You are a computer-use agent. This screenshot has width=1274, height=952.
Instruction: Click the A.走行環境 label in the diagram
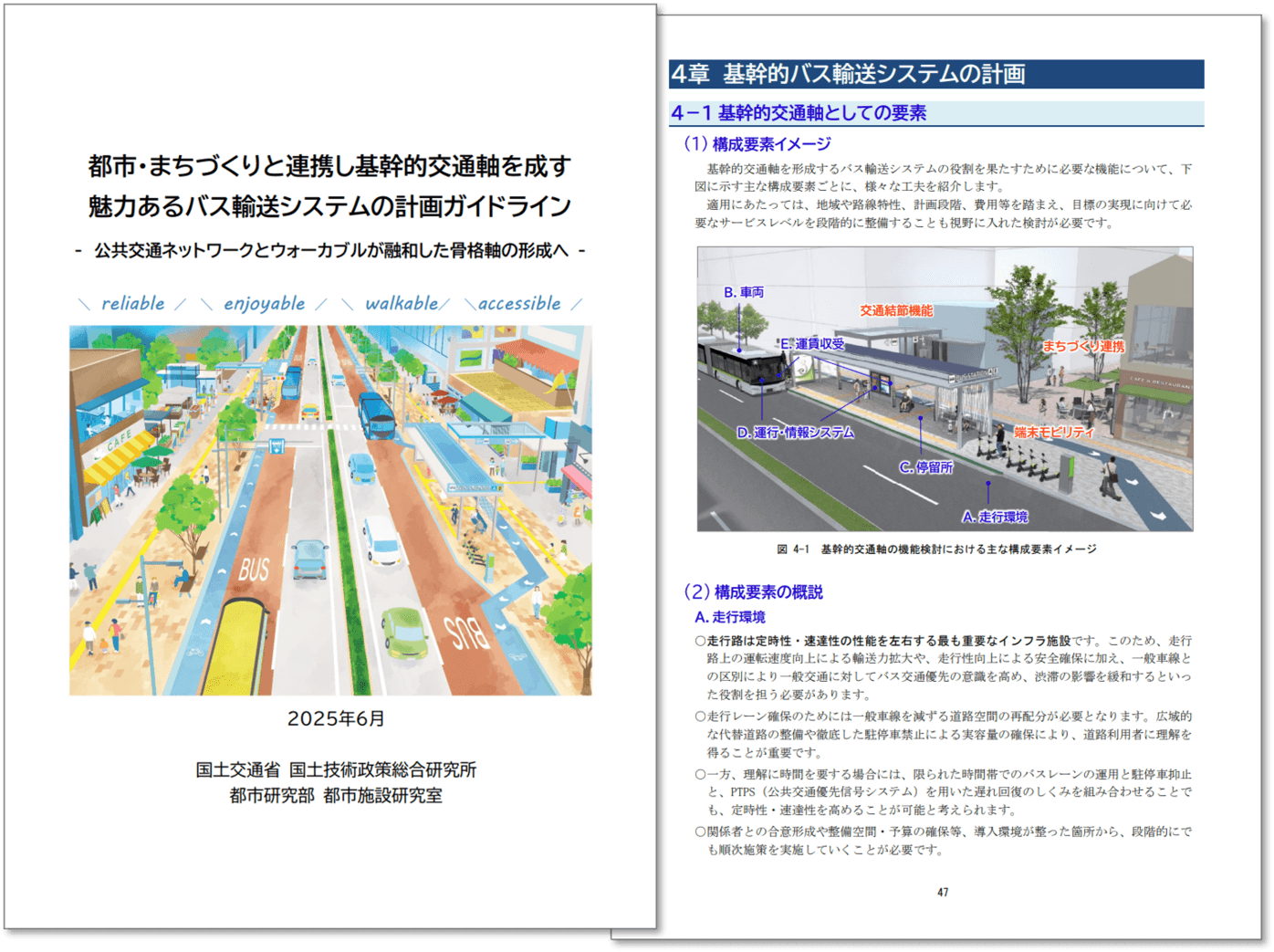996,517
